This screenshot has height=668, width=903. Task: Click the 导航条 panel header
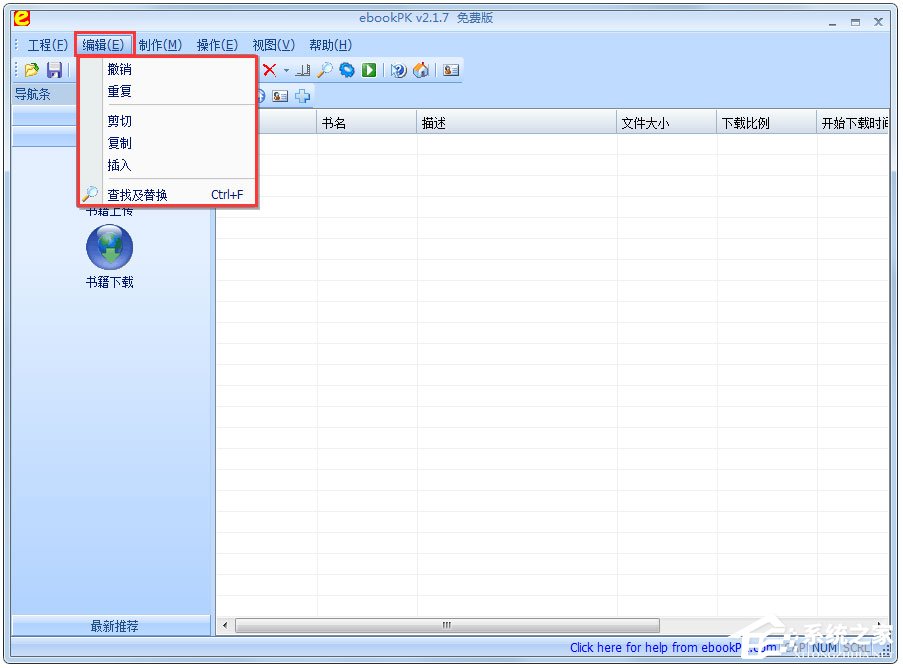45,94
